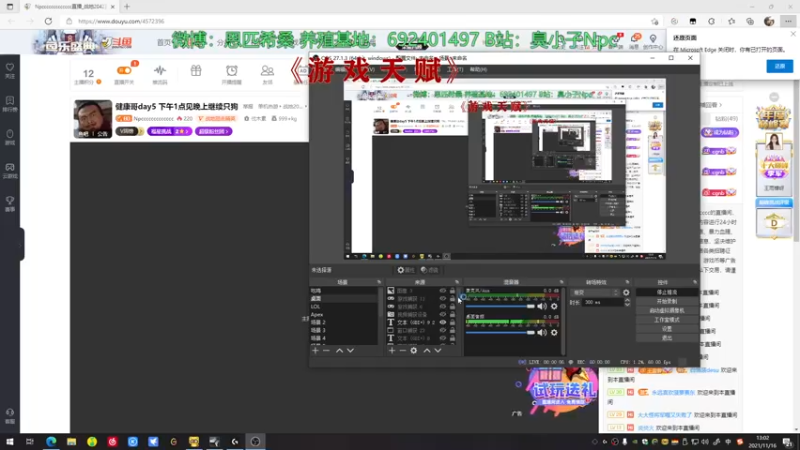Stop streaming using the top Controls button
This screenshot has width=800, height=450.
(x=667, y=292)
